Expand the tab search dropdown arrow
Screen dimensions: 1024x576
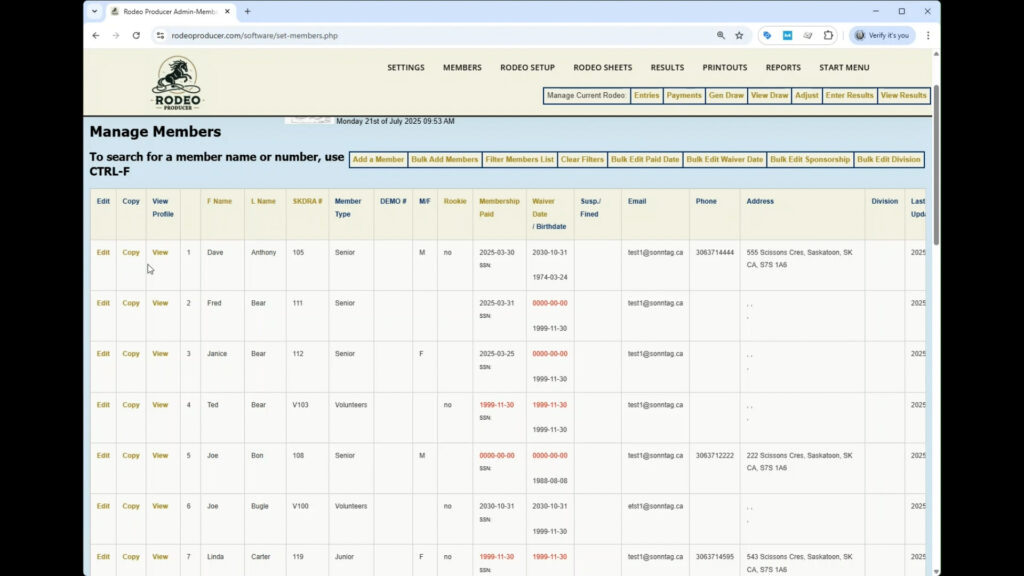95,11
